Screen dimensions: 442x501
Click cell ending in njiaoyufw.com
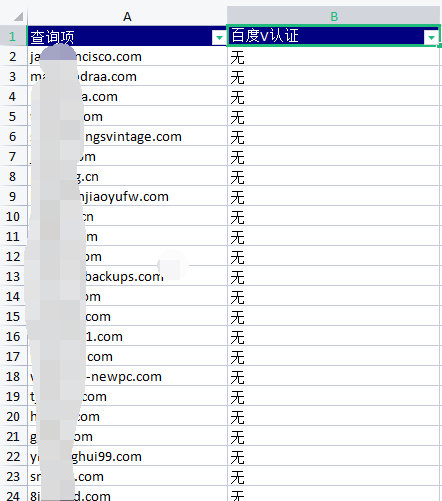(x=127, y=196)
